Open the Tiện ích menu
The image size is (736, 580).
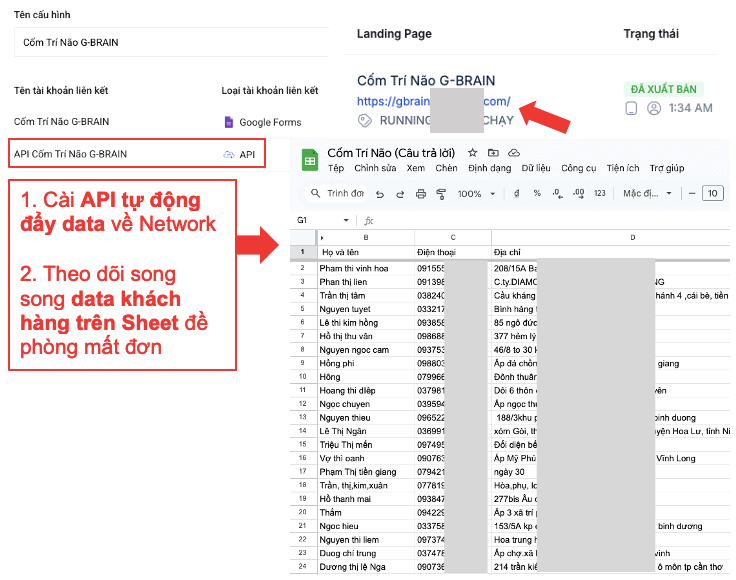click(623, 168)
